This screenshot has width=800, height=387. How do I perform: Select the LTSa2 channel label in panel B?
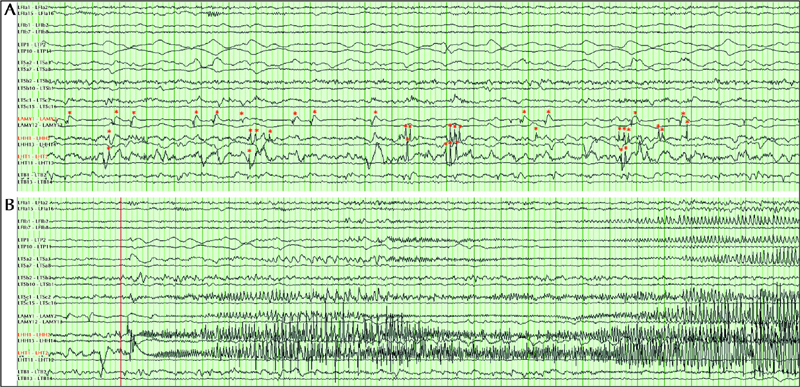pyautogui.click(x=34, y=260)
